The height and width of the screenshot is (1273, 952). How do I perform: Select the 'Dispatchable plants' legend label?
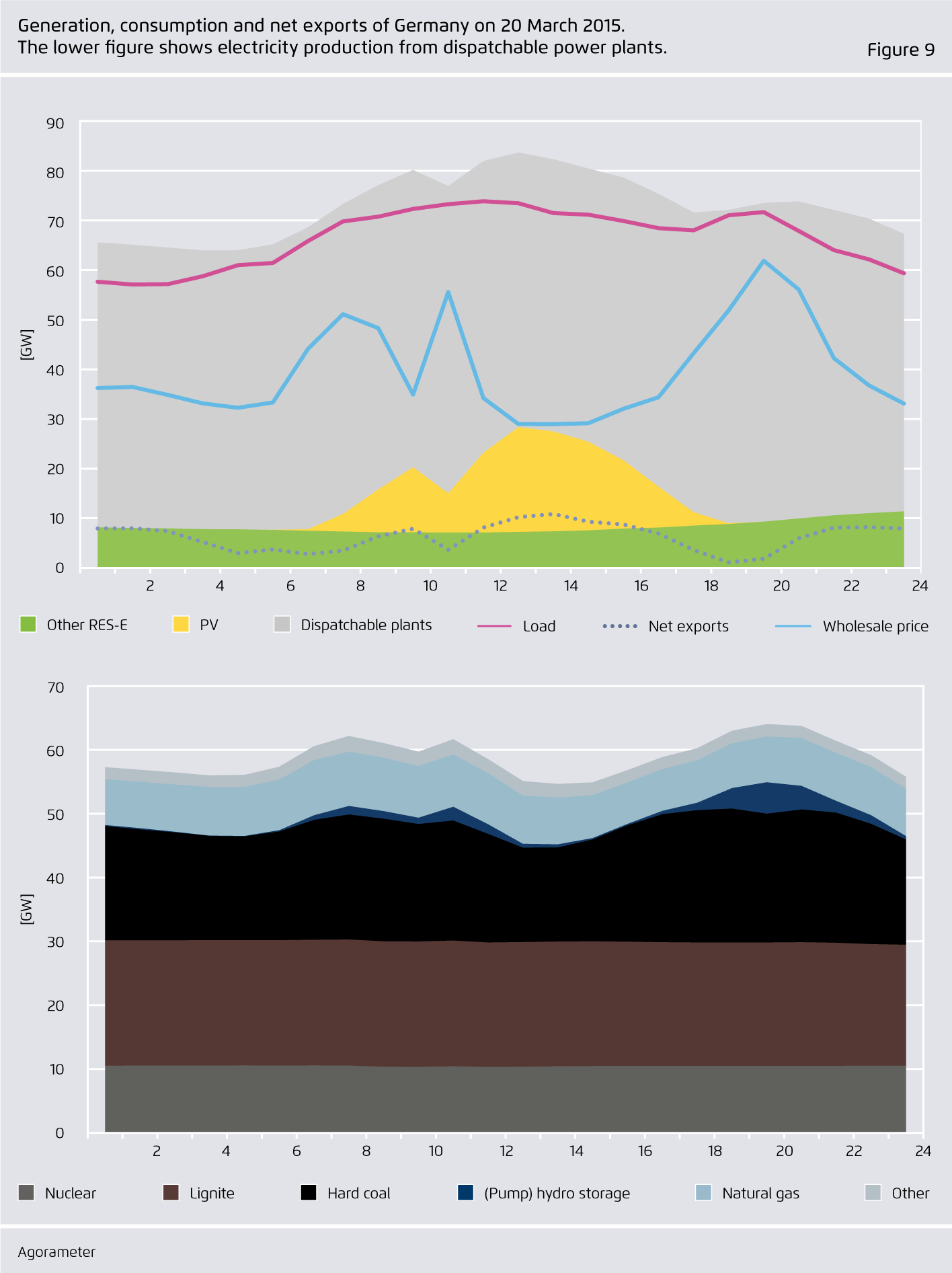[366, 625]
